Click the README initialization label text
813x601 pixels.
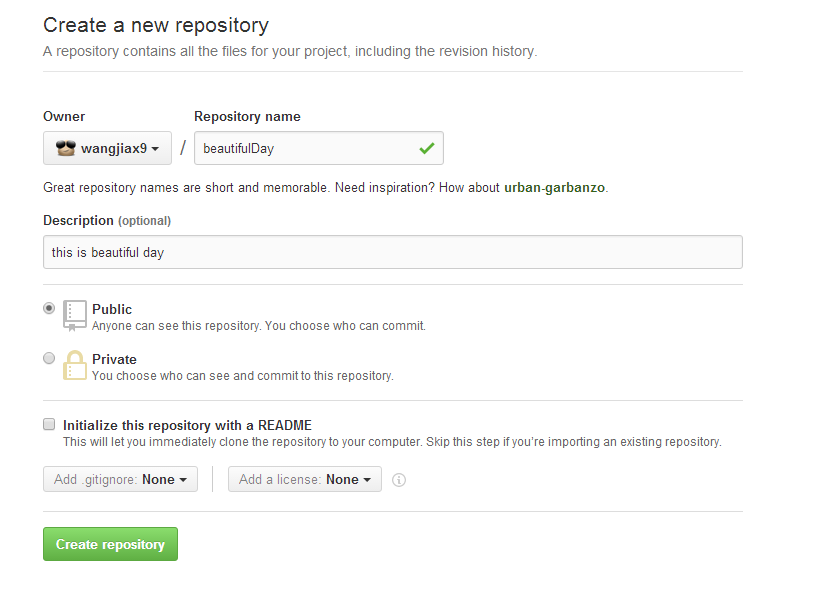coord(187,425)
